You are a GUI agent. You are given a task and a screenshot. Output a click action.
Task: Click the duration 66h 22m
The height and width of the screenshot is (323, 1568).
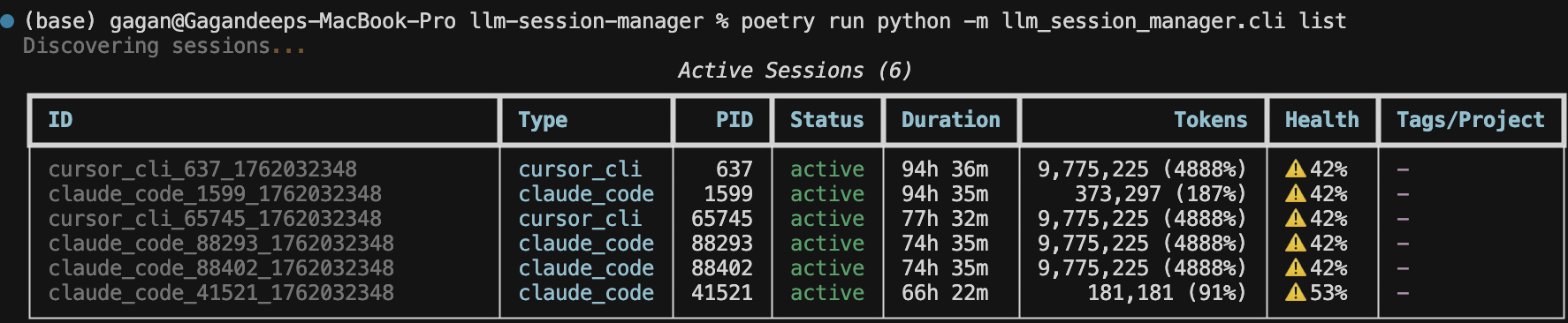[x=945, y=292]
